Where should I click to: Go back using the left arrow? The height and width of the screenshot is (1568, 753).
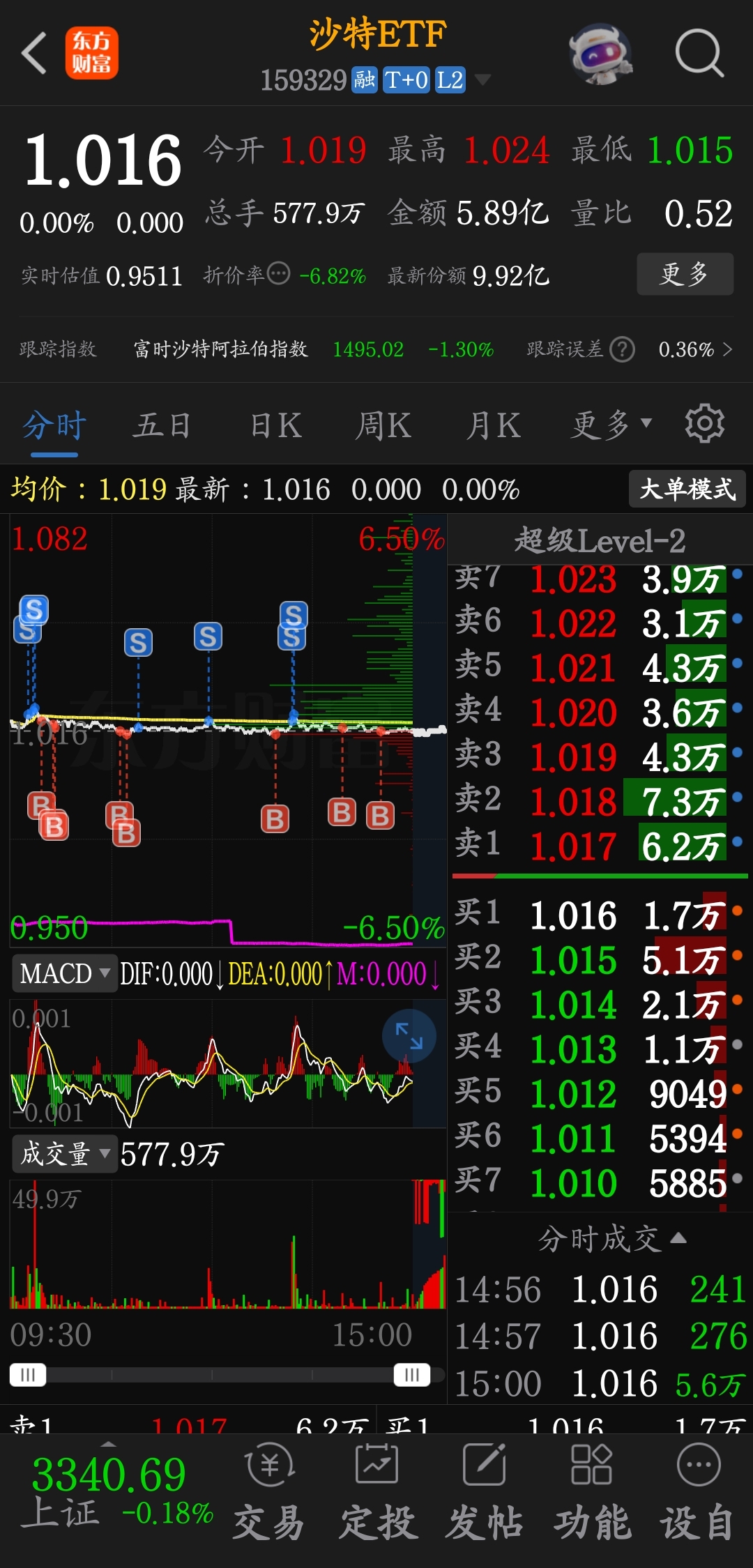pos(34,53)
